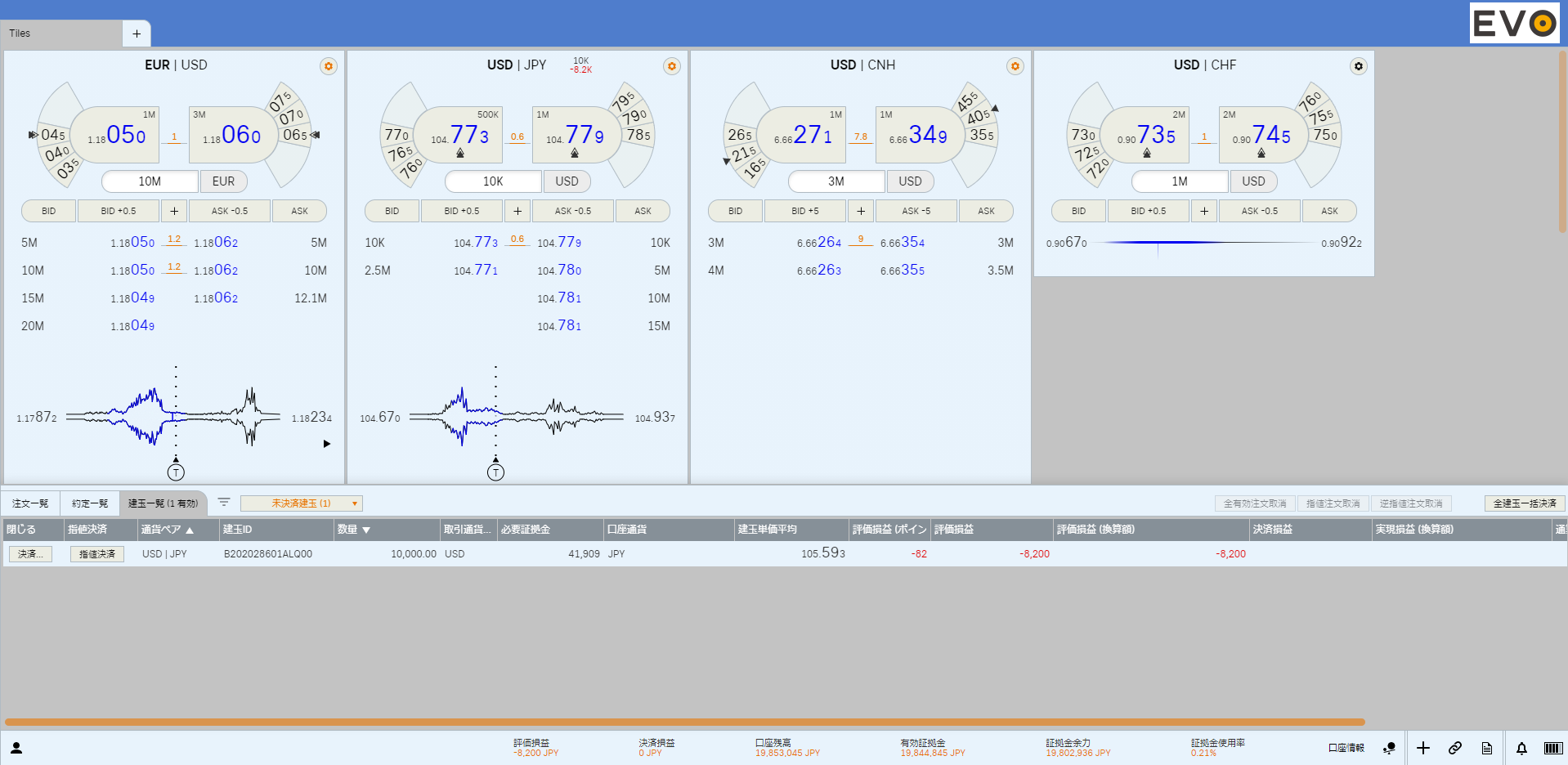Screen dimensions: 1568x765
Task: Click the link chain icon in status bar
Action: coord(1455,748)
